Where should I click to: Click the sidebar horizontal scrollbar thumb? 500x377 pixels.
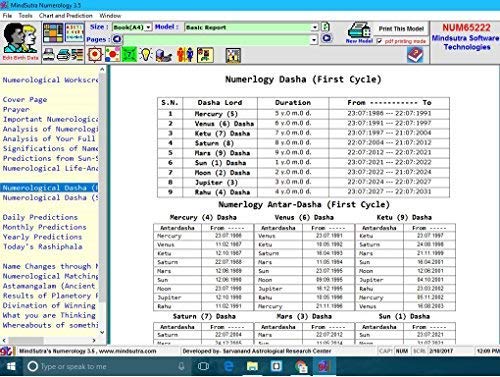coord(26,340)
